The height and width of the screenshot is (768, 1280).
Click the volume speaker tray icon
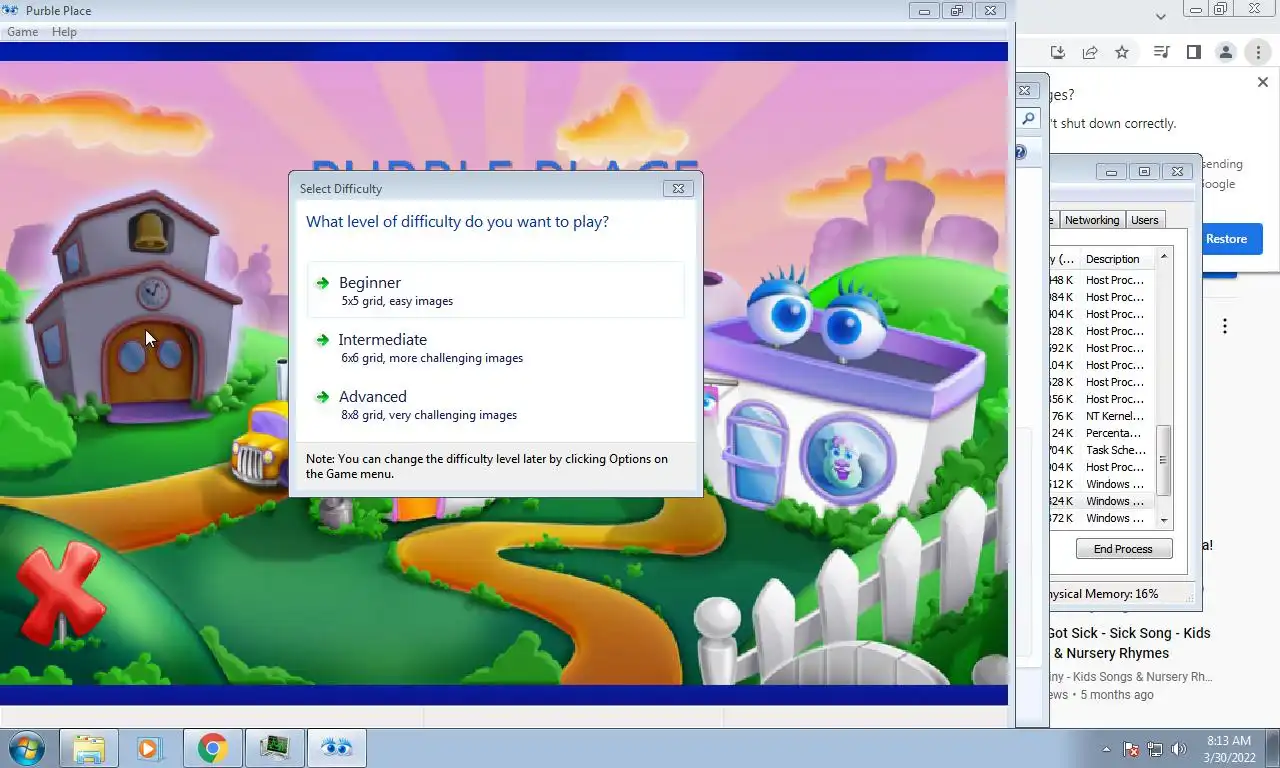1179,749
